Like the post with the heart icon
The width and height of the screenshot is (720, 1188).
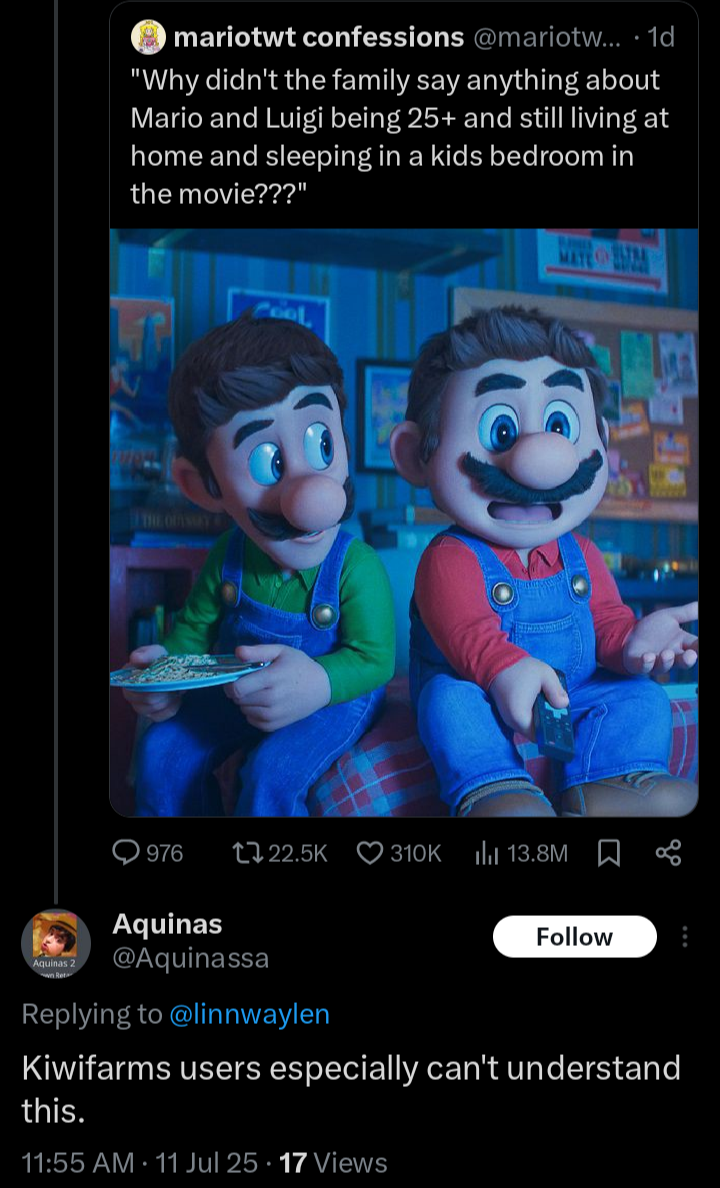pyautogui.click(x=370, y=853)
